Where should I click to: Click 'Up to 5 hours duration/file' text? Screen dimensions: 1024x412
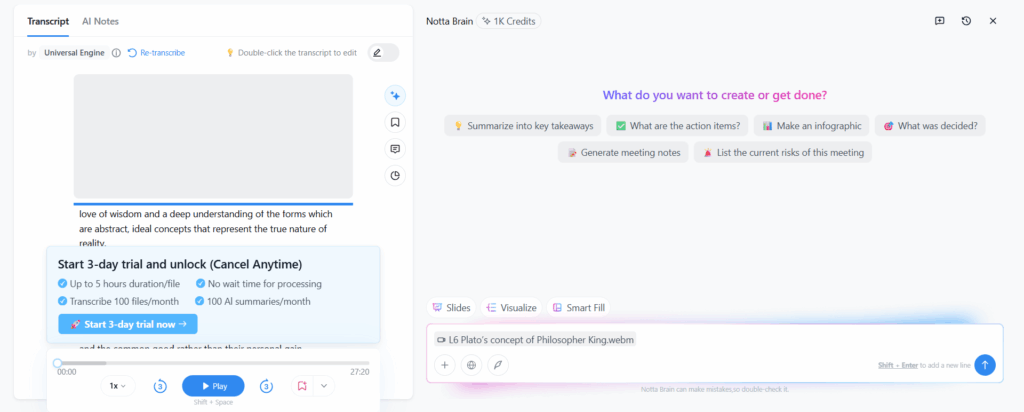[127, 284]
